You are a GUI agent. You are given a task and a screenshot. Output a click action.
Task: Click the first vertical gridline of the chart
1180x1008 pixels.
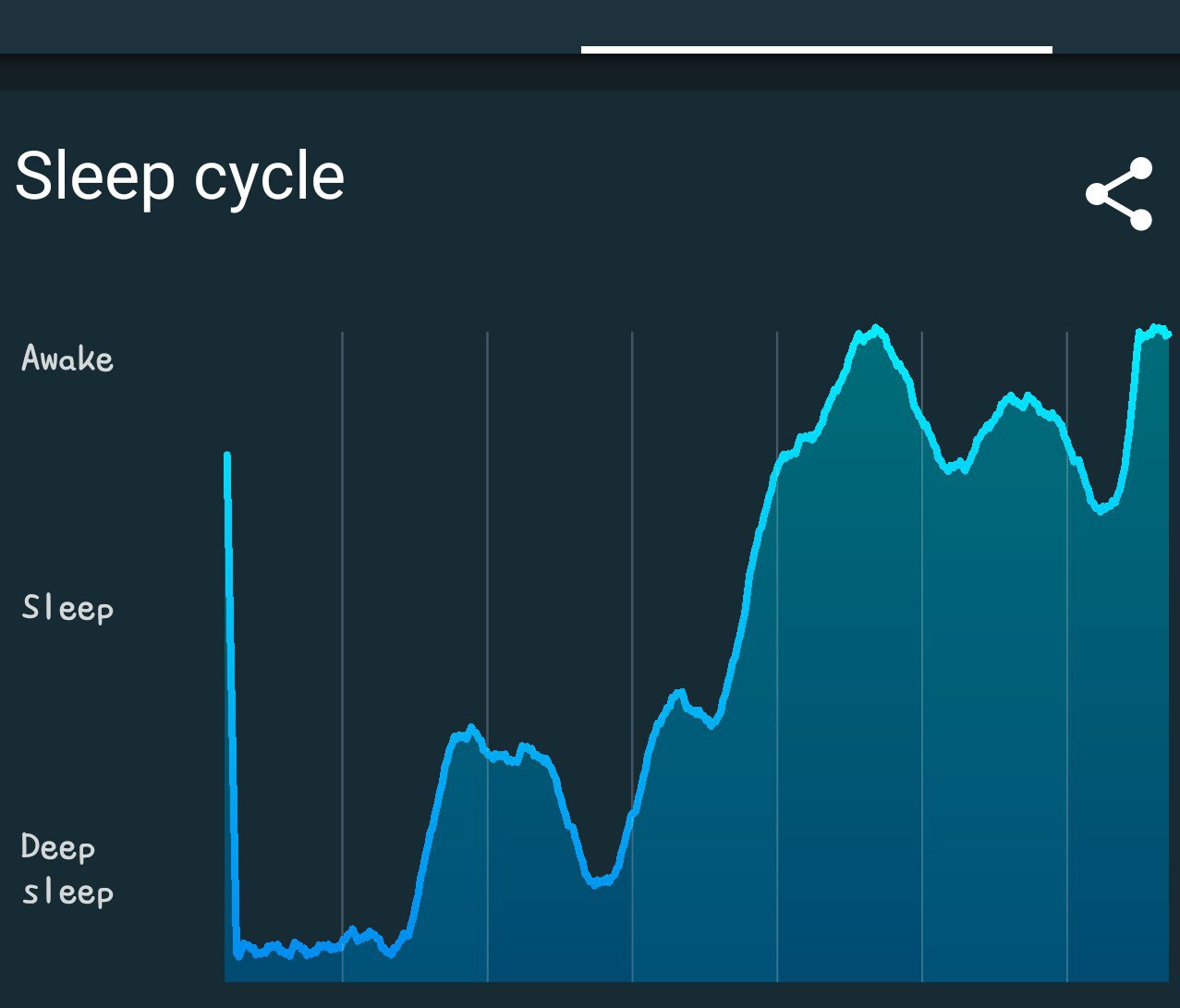(x=342, y=647)
